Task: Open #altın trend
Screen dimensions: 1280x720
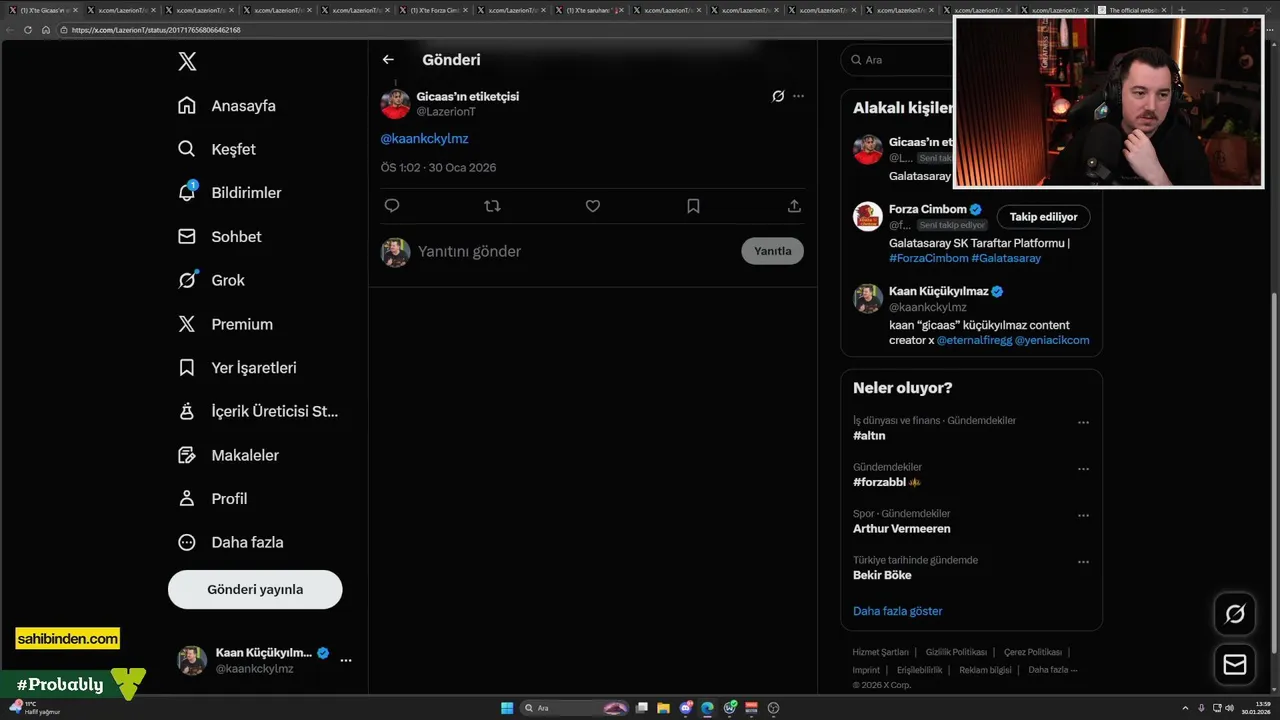Action: tap(869, 436)
